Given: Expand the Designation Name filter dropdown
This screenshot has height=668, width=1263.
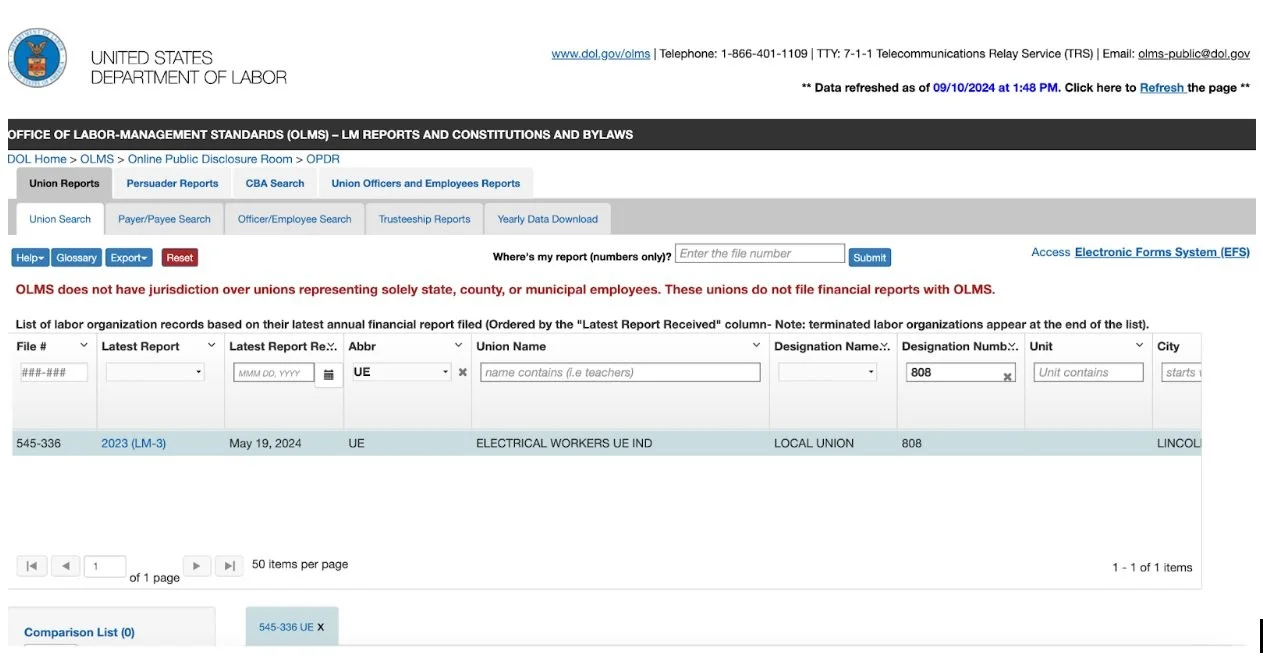Looking at the screenshot, I should click(x=871, y=372).
